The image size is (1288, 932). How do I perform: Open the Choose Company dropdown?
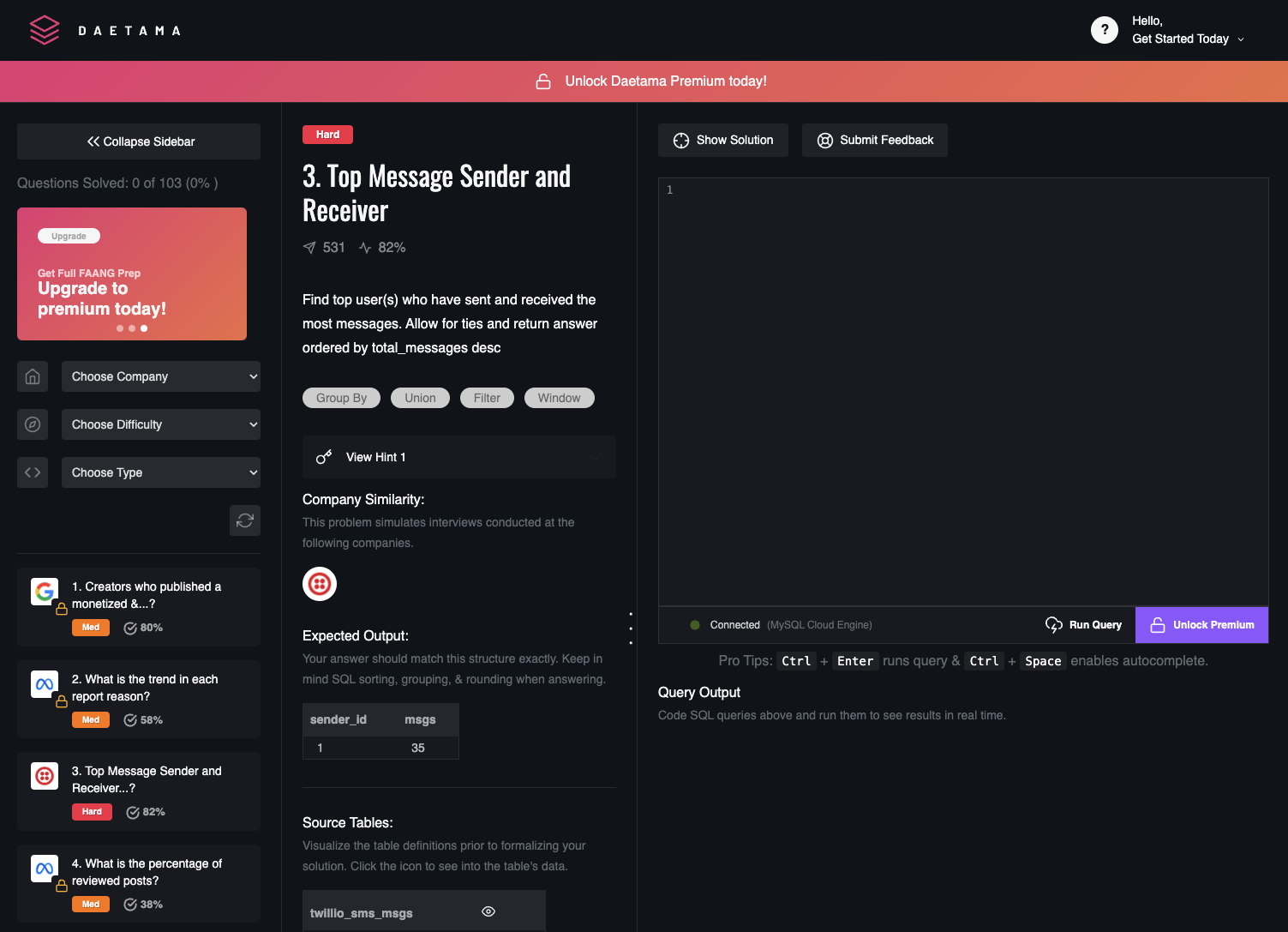pos(161,376)
